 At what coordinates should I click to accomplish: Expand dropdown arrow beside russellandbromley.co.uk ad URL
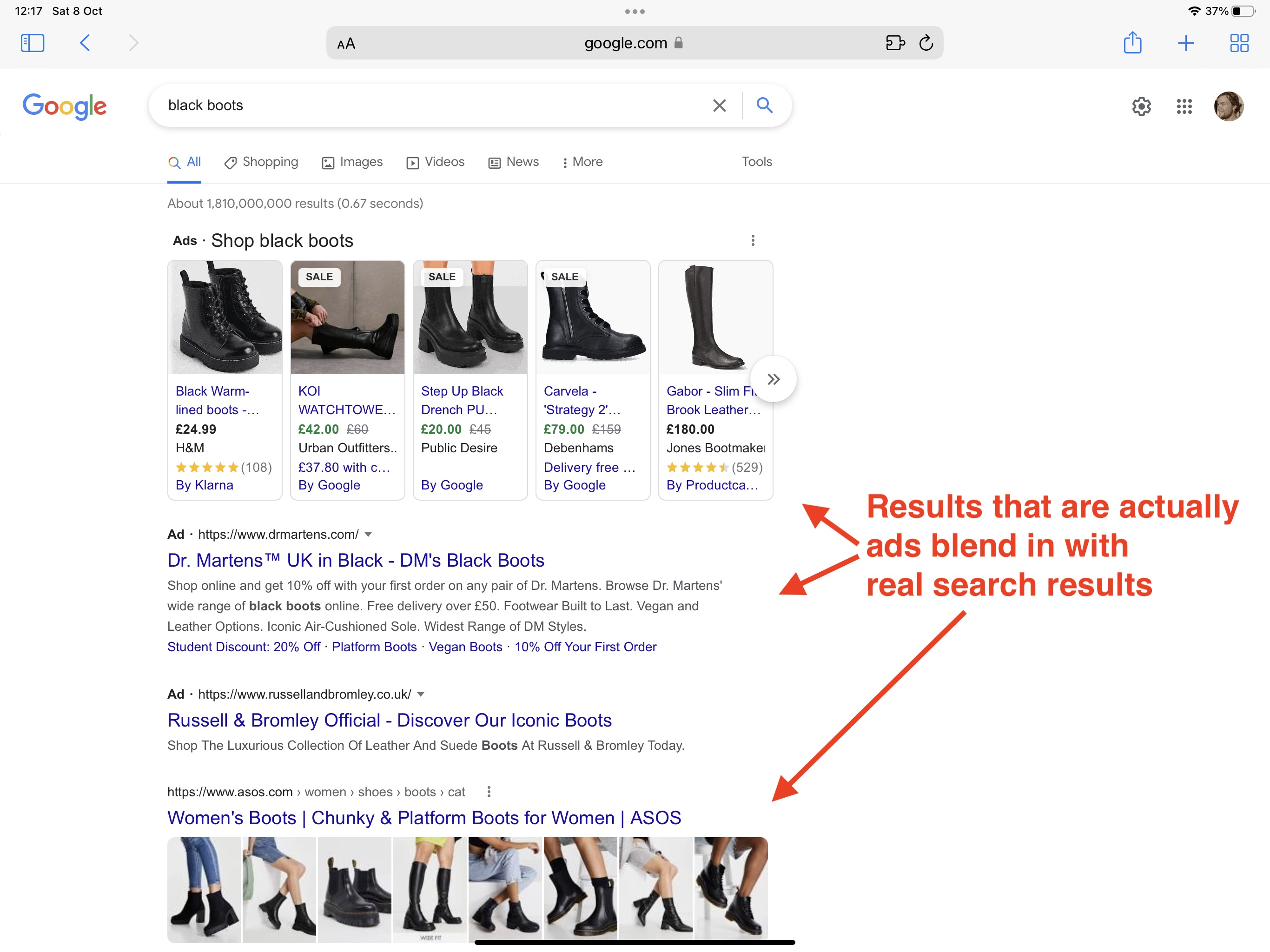pyautogui.click(x=420, y=695)
